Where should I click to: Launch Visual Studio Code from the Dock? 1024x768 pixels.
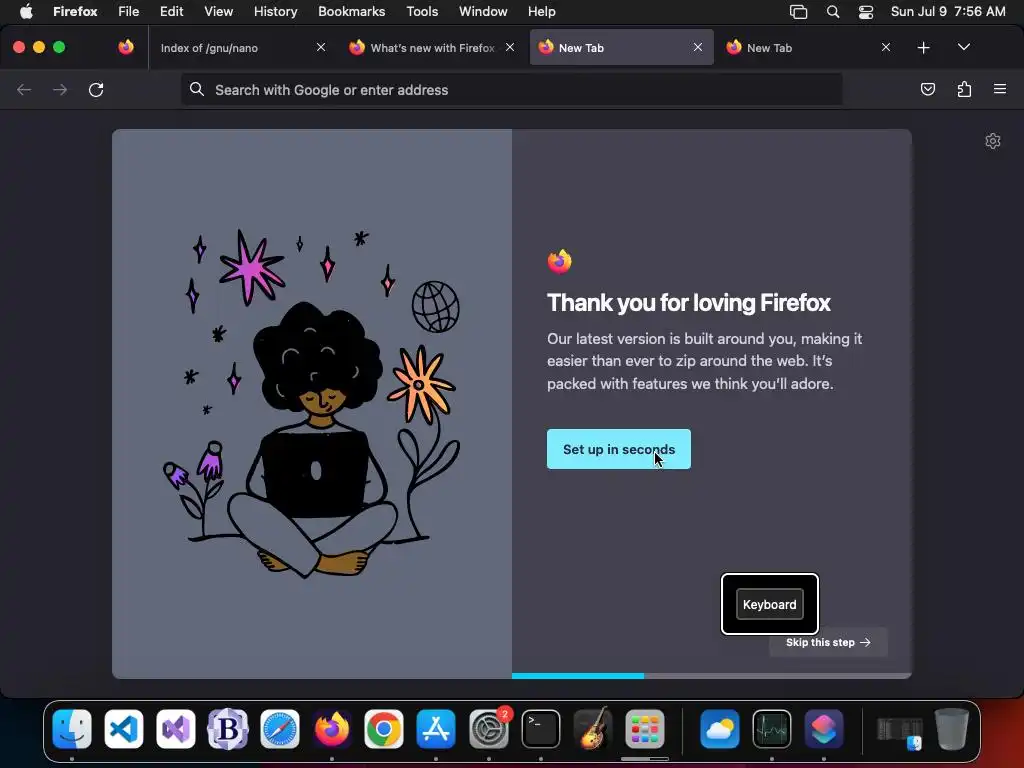point(124,729)
